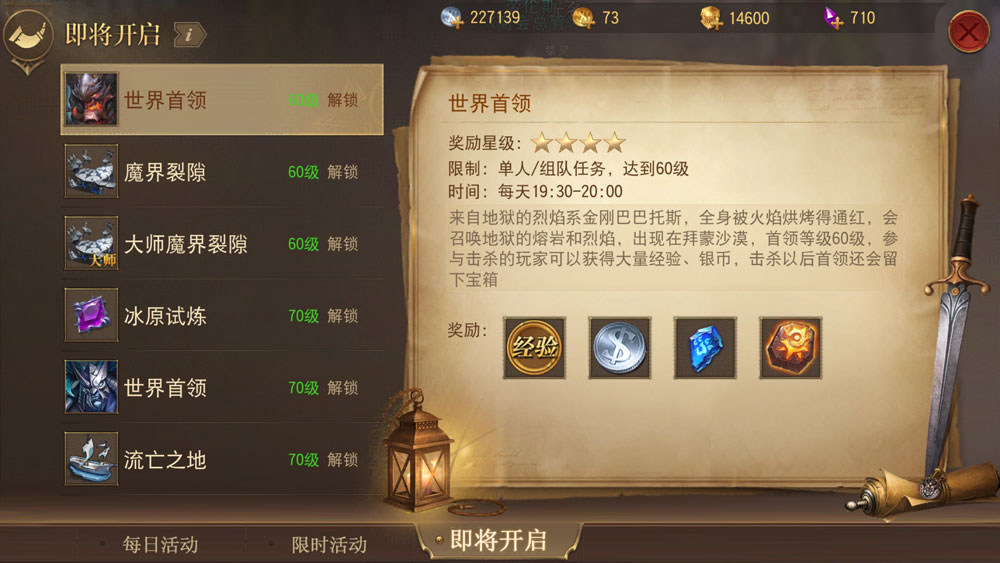This screenshot has height=563, width=1000.
Task: Choose the orange rune stone reward icon
Action: coord(790,347)
